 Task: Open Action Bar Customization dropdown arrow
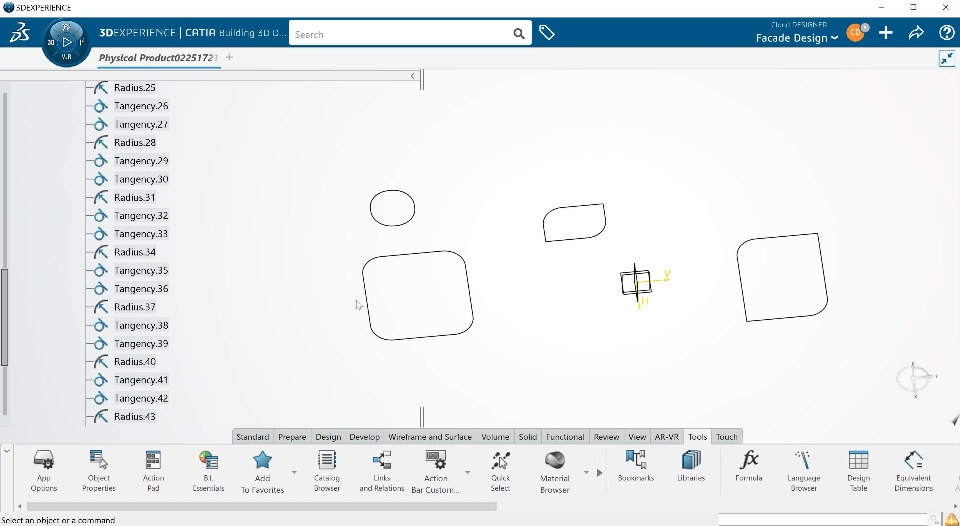pyautogui.click(x=467, y=472)
